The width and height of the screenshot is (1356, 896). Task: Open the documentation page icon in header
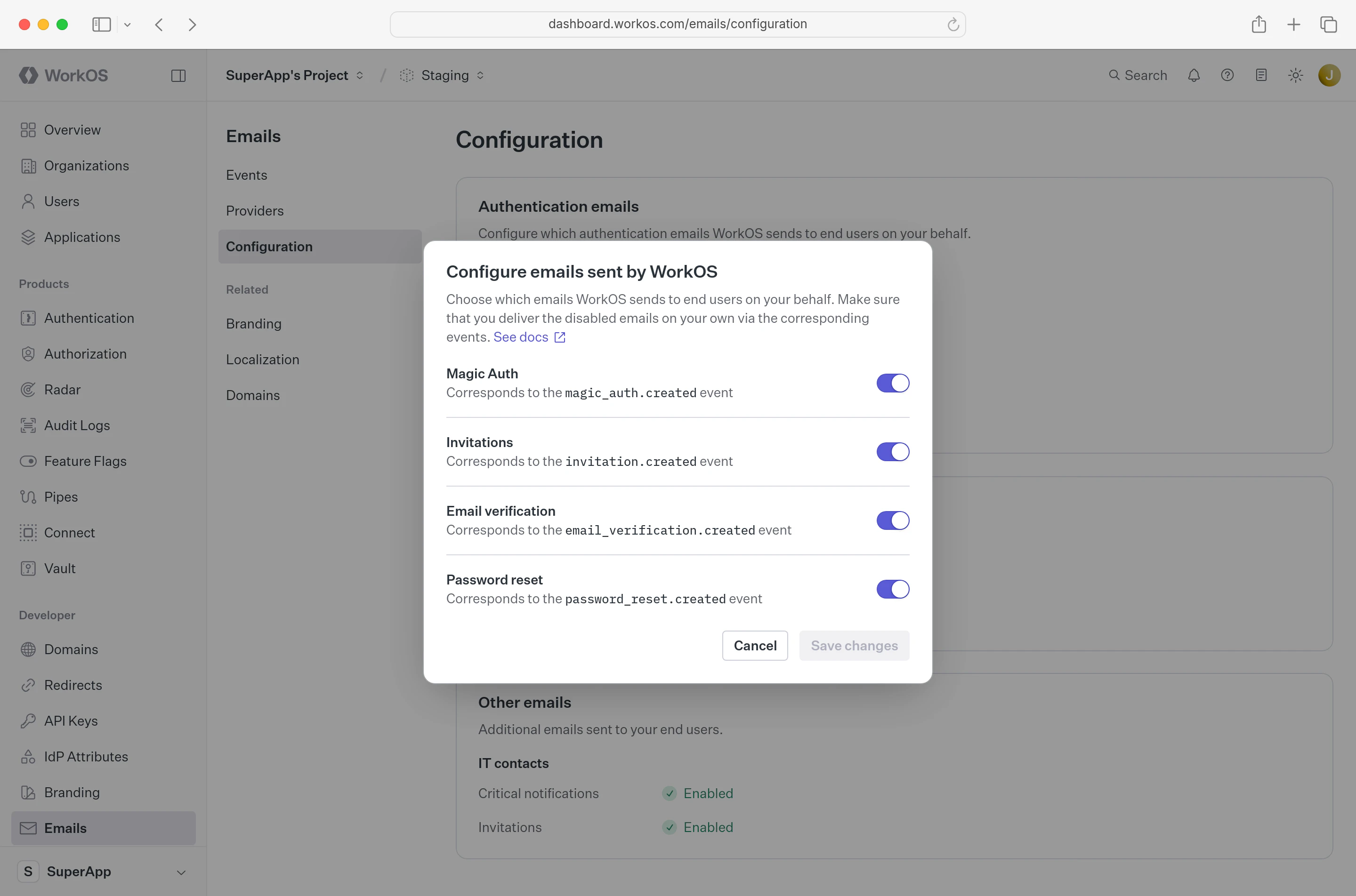click(x=1261, y=75)
